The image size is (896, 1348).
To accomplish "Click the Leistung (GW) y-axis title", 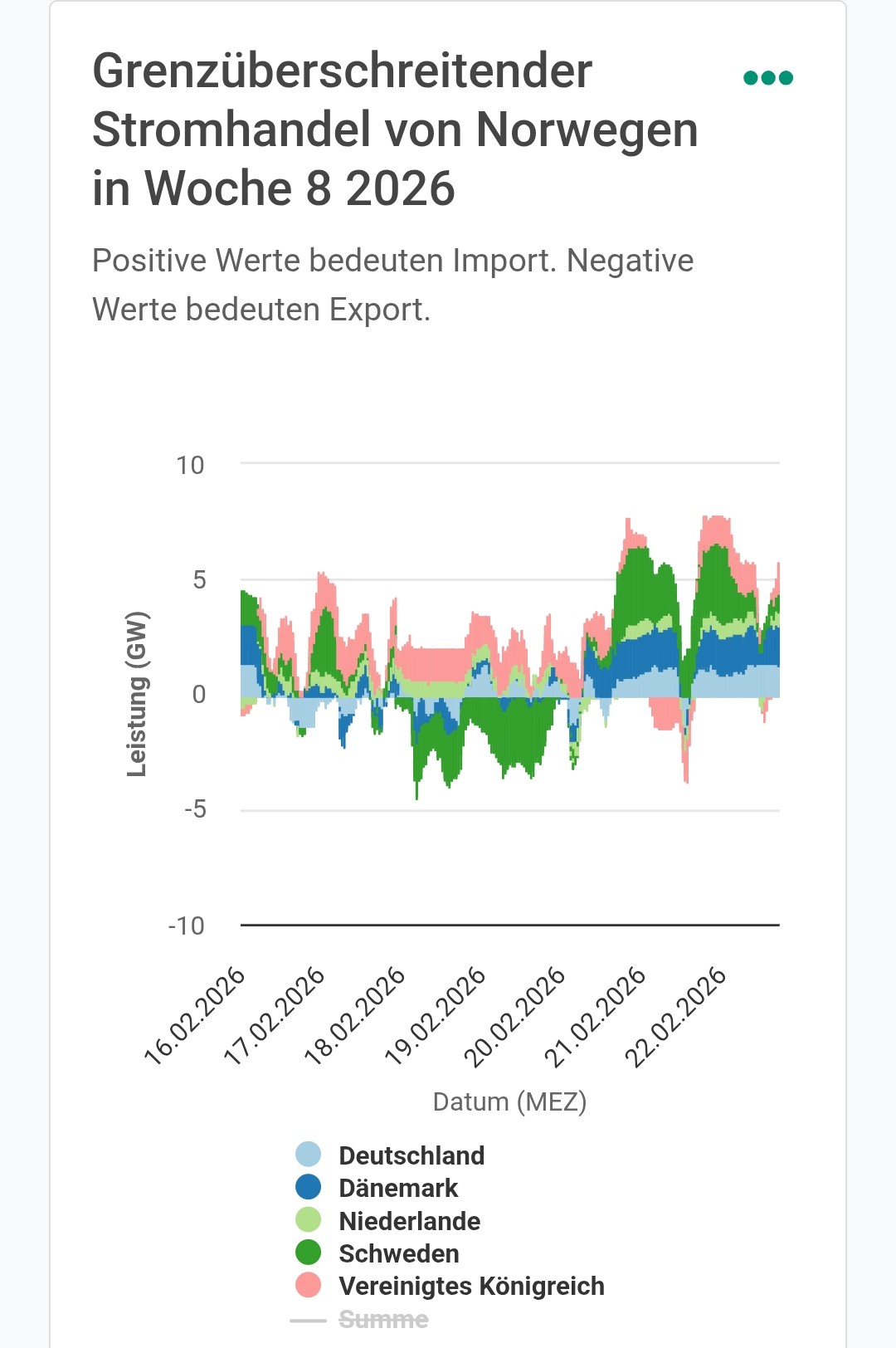I will click(137, 694).
